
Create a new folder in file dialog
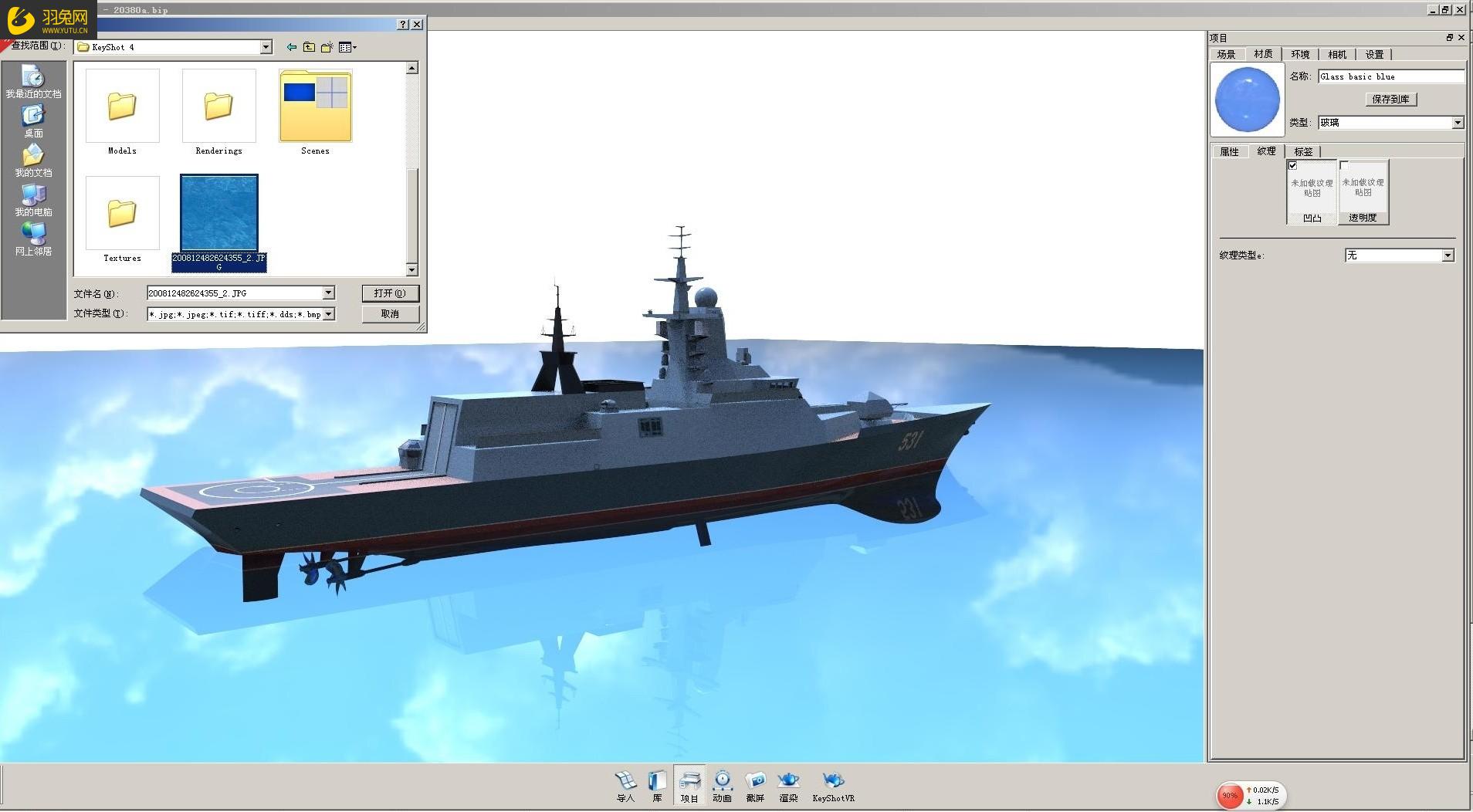[x=327, y=47]
